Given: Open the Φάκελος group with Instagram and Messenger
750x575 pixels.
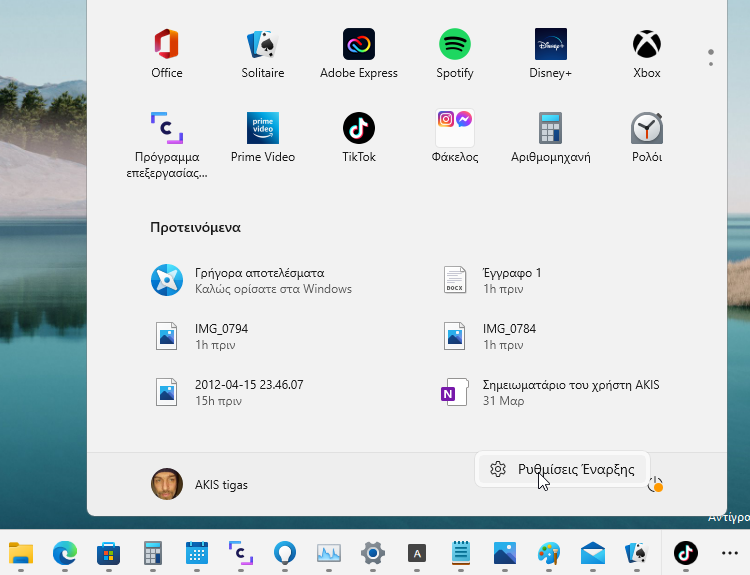Looking at the screenshot, I should 455,138.
